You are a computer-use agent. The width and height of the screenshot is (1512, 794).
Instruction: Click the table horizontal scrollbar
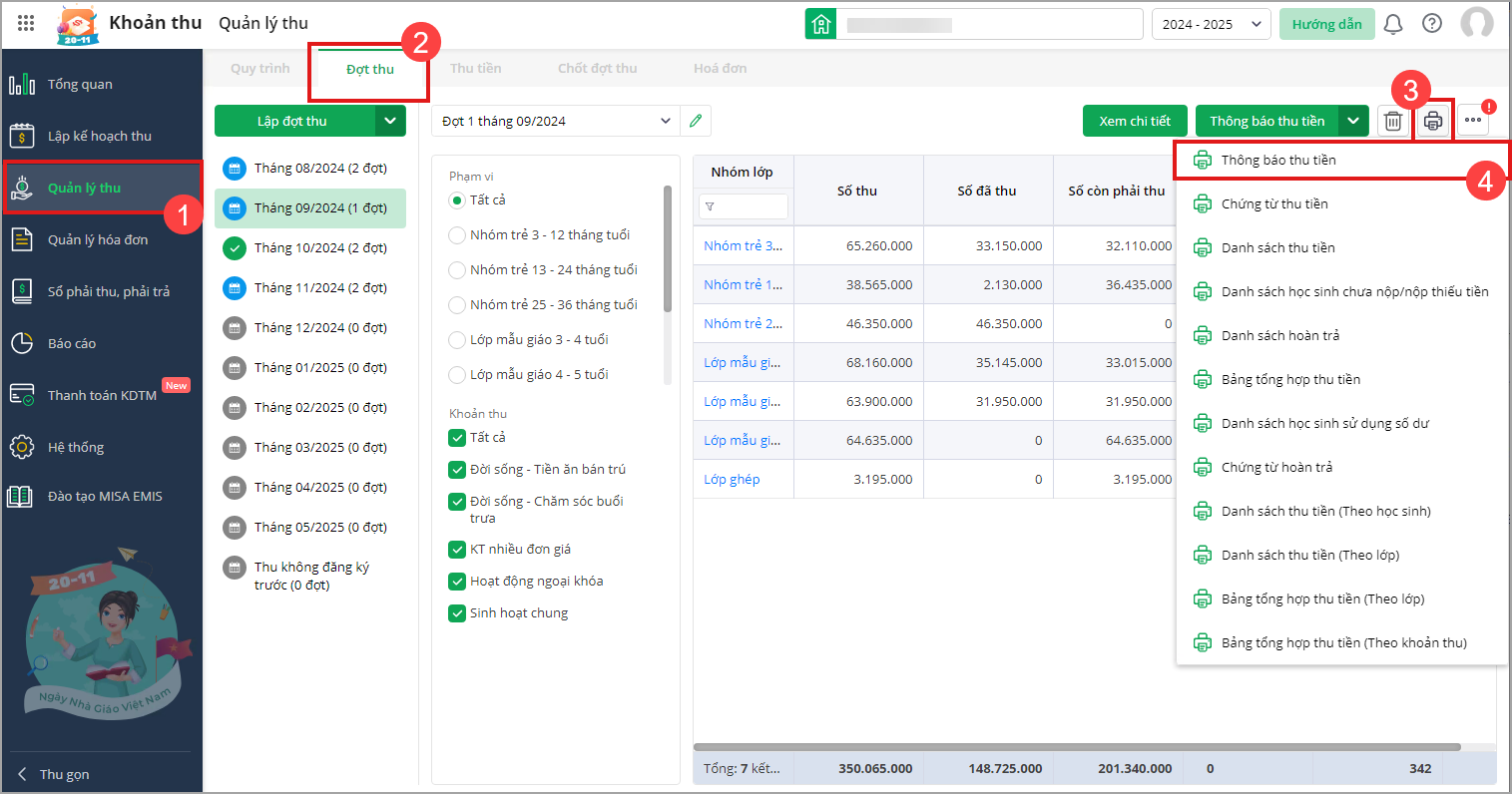[x=1076, y=747]
